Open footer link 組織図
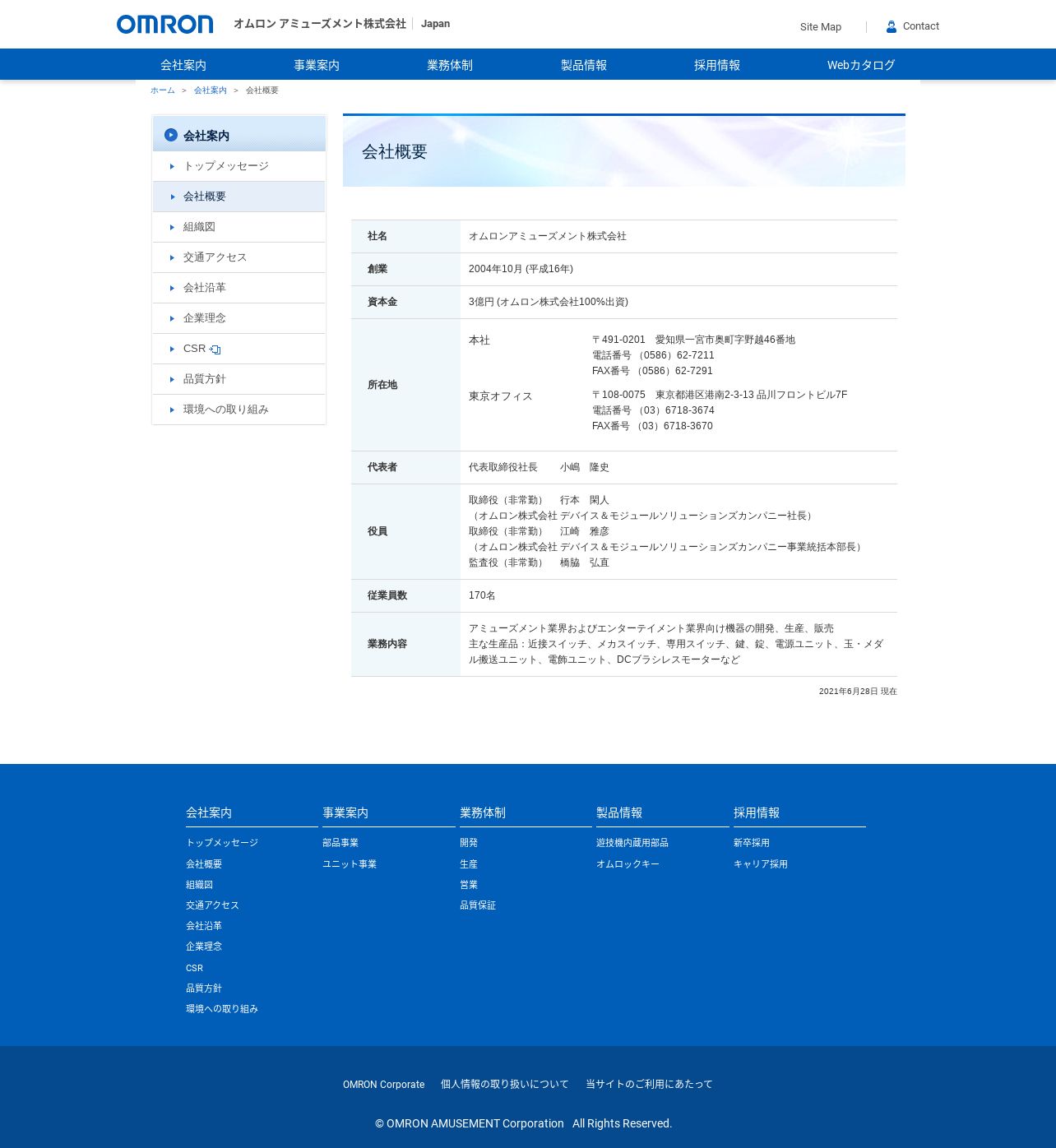 point(199,885)
